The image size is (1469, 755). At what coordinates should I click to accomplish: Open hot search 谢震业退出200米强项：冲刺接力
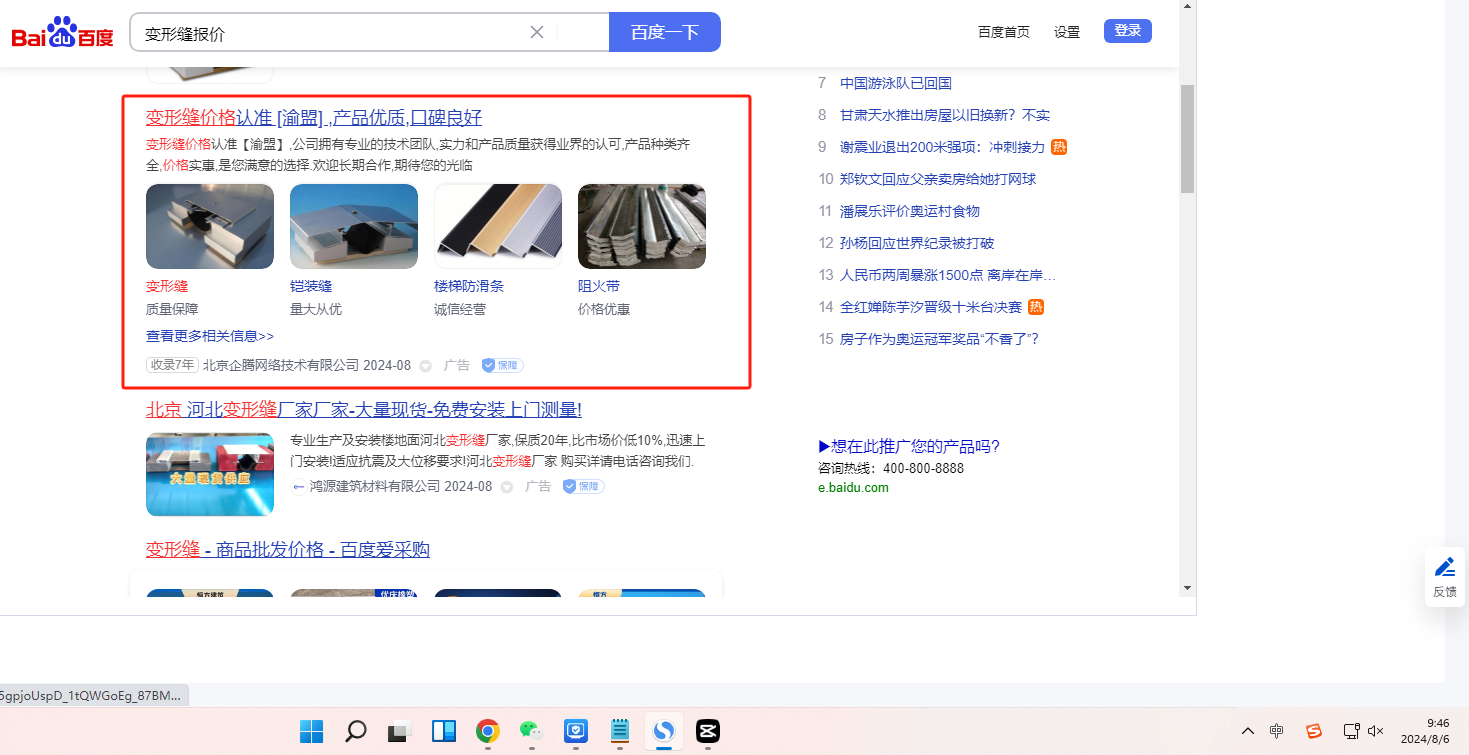tap(942, 147)
